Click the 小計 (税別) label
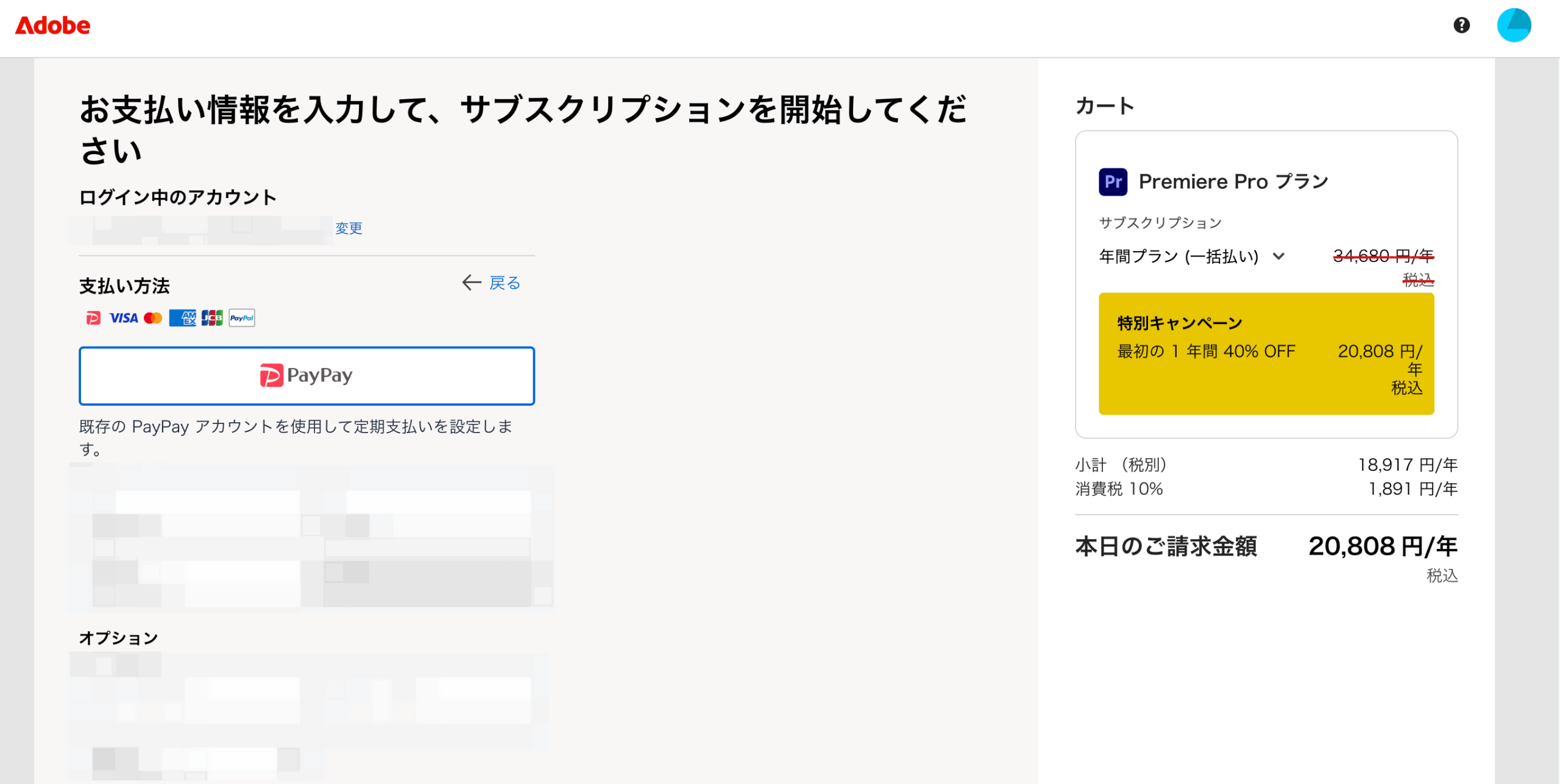 point(1121,465)
